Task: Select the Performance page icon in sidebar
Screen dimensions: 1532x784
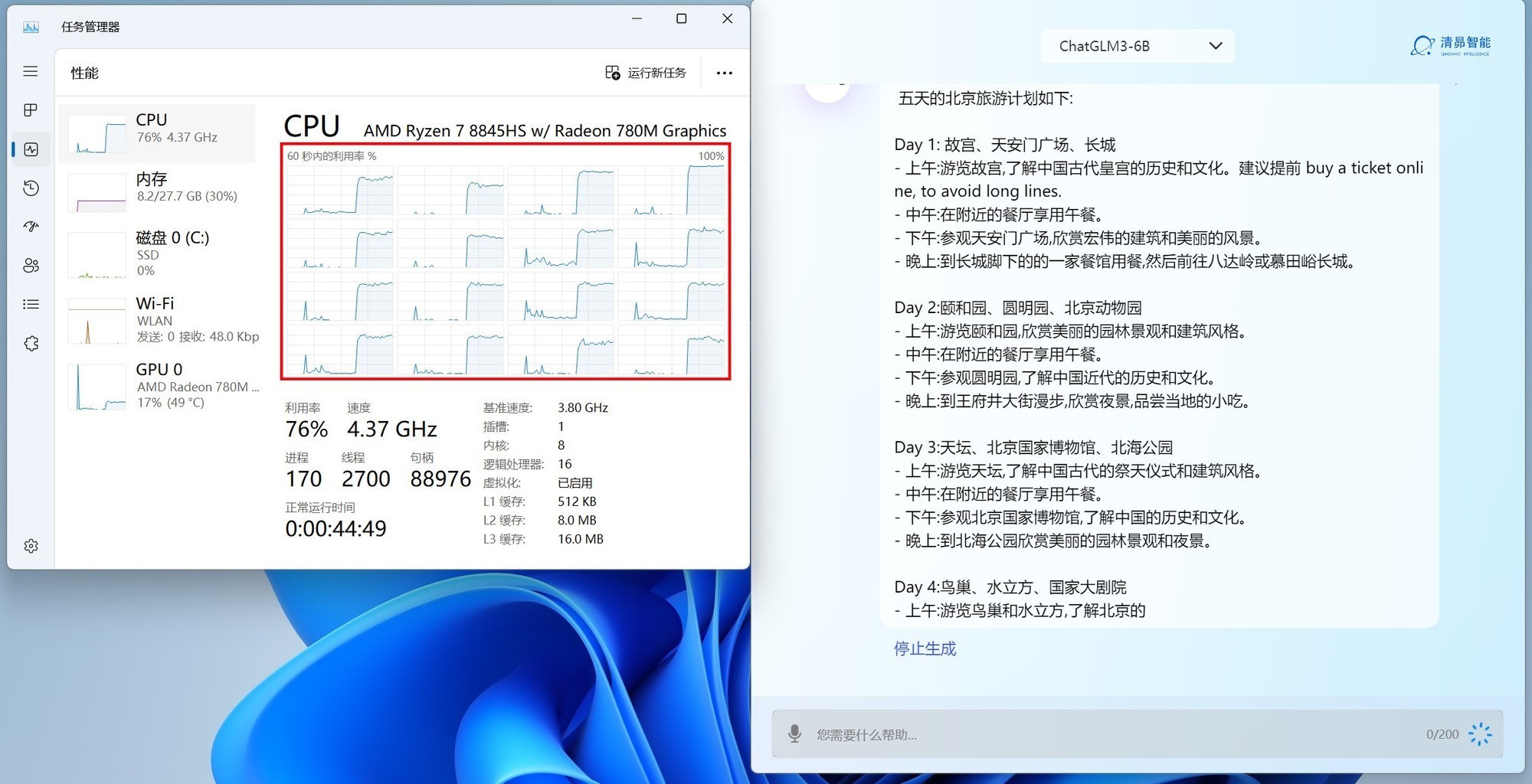Action: click(x=31, y=149)
